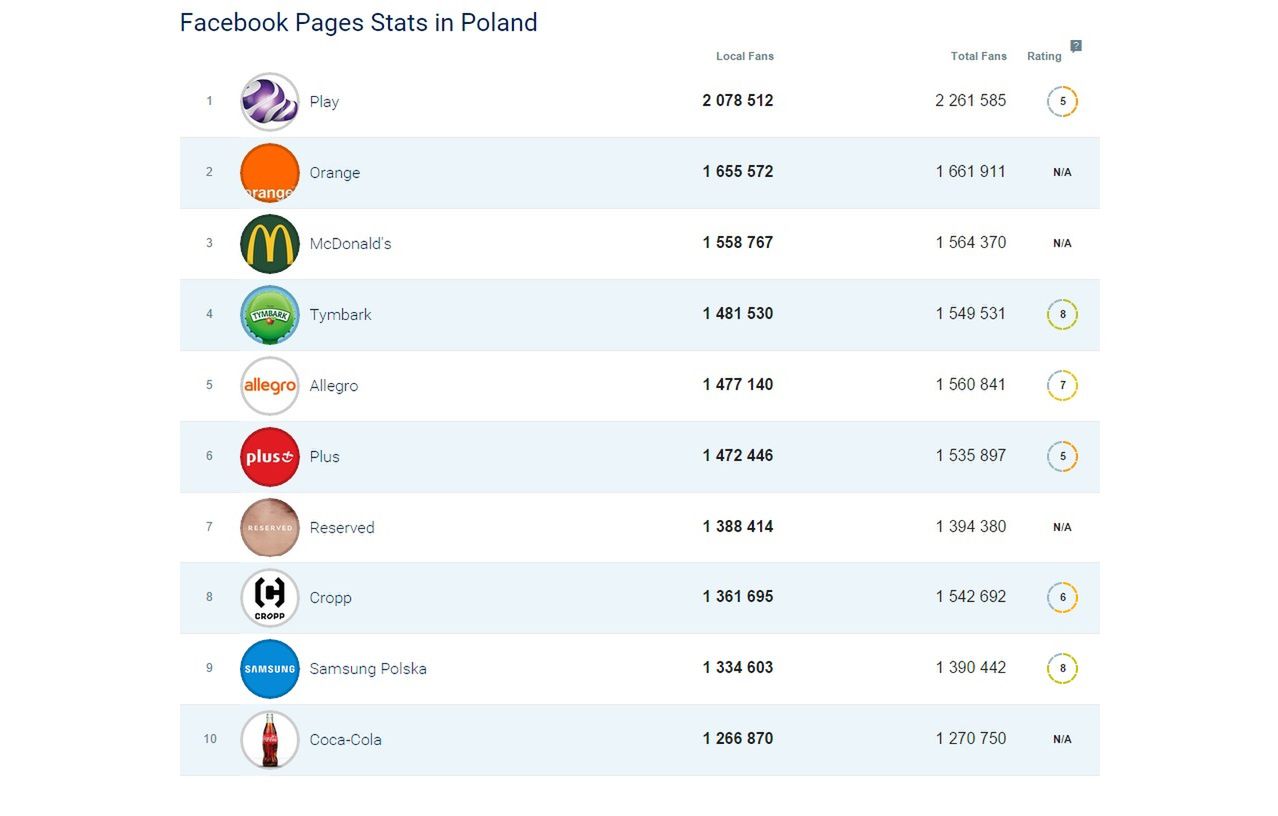Click the Cropp logo icon
This screenshot has height=816, width=1278.
pyautogui.click(x=270, y=598)
